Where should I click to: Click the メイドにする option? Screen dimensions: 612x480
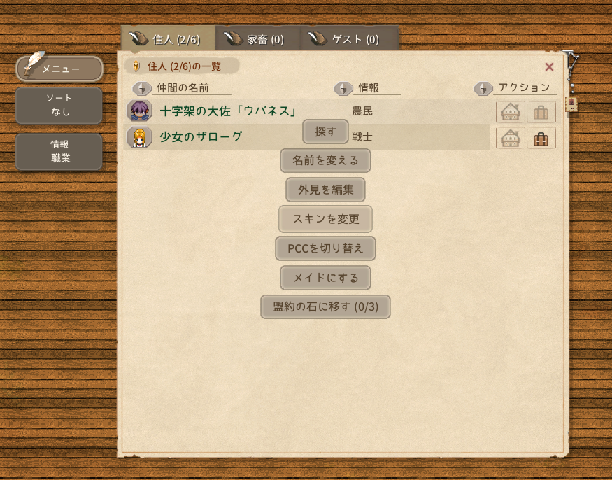pyautogui.click(x=325, y=277)
